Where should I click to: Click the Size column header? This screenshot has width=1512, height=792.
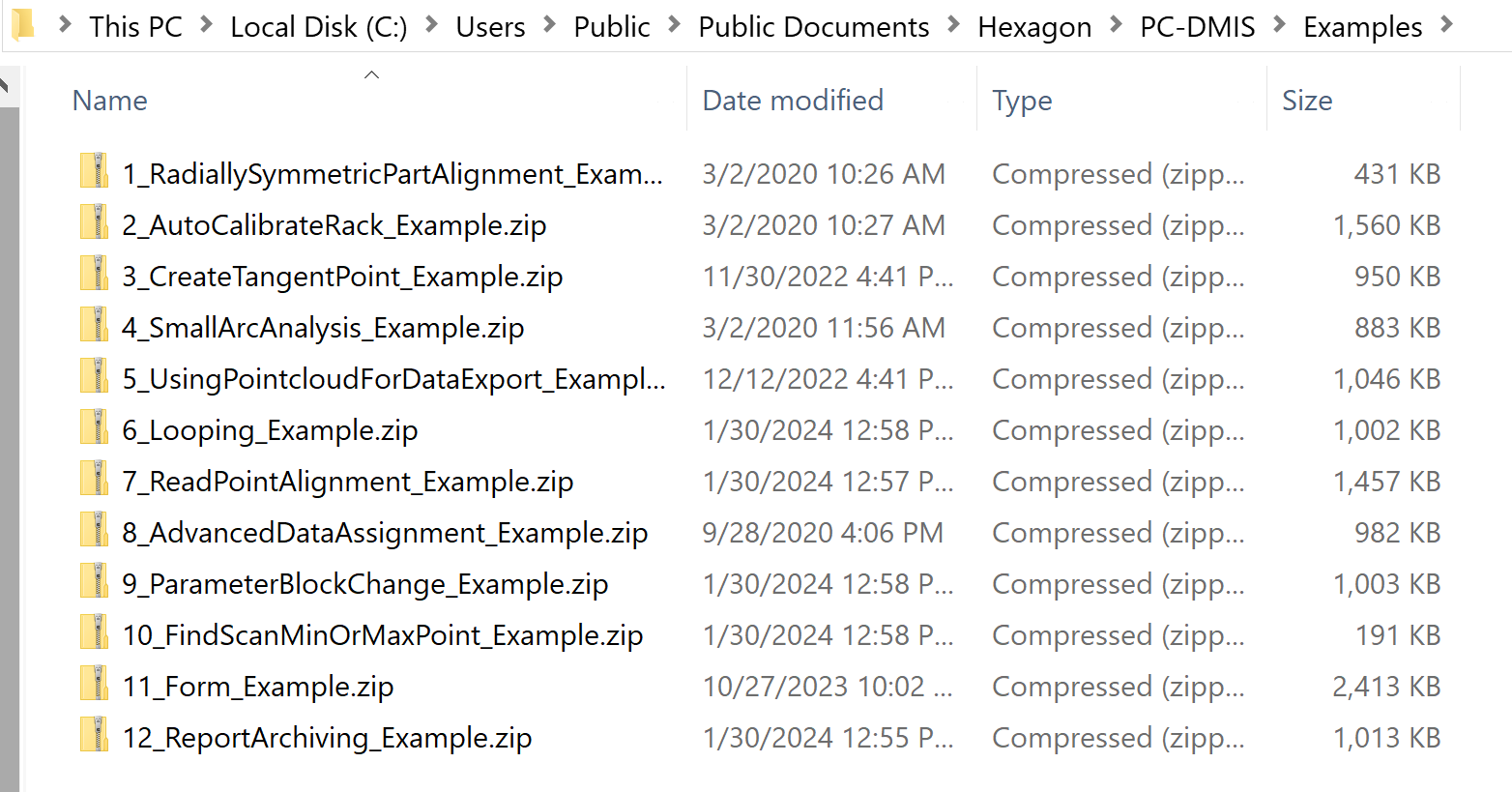[1307, 100]
